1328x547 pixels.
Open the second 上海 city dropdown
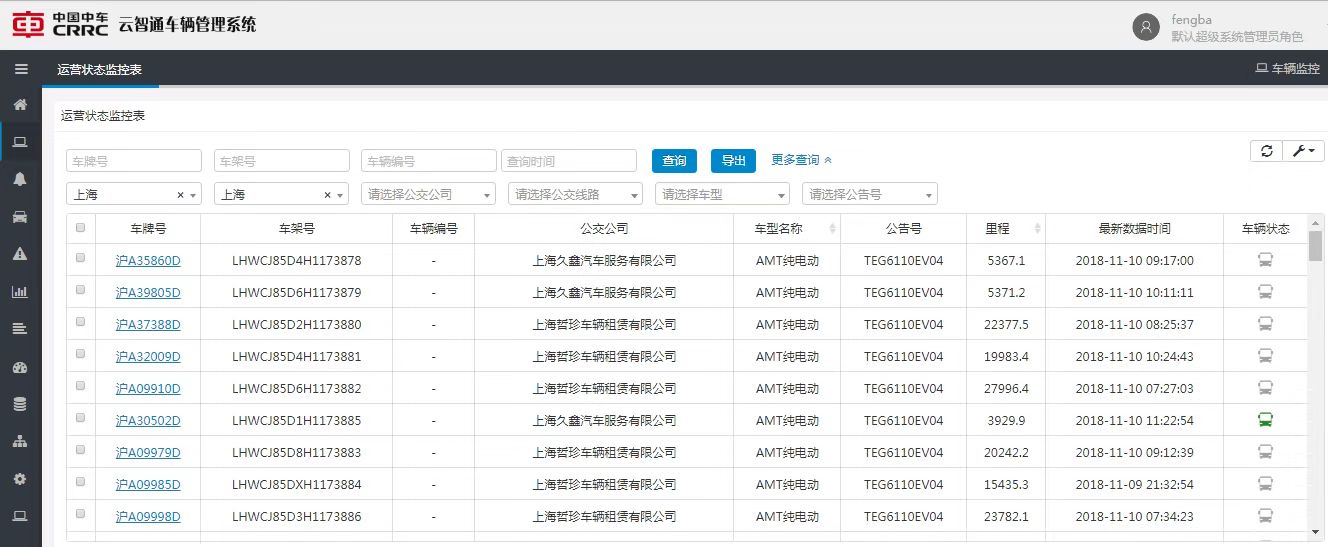tap(281, 194)
